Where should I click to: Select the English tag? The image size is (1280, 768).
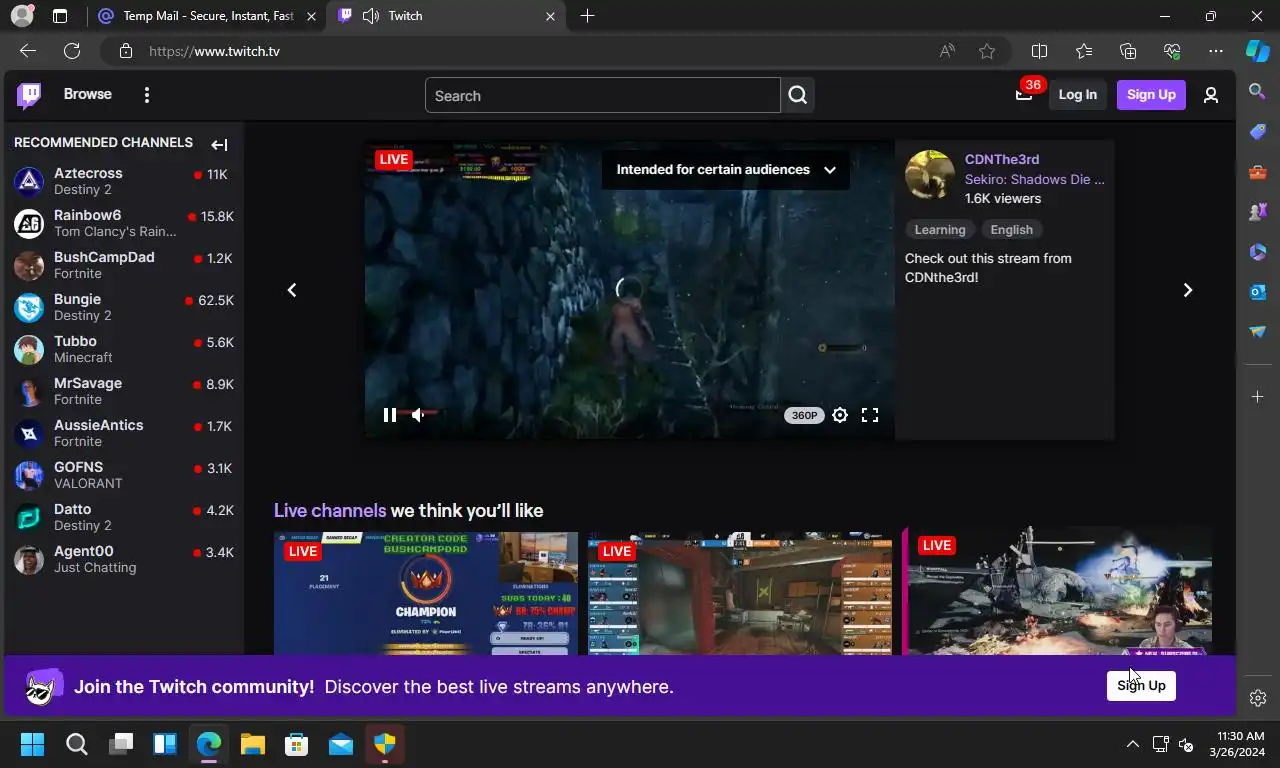pos(1011,229)
